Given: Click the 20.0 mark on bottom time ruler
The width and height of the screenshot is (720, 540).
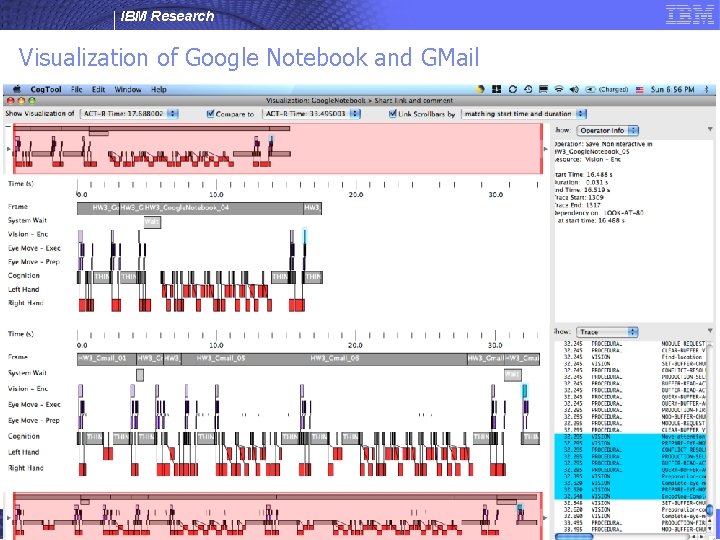Looking at the screenshot, I should [355, 345].
